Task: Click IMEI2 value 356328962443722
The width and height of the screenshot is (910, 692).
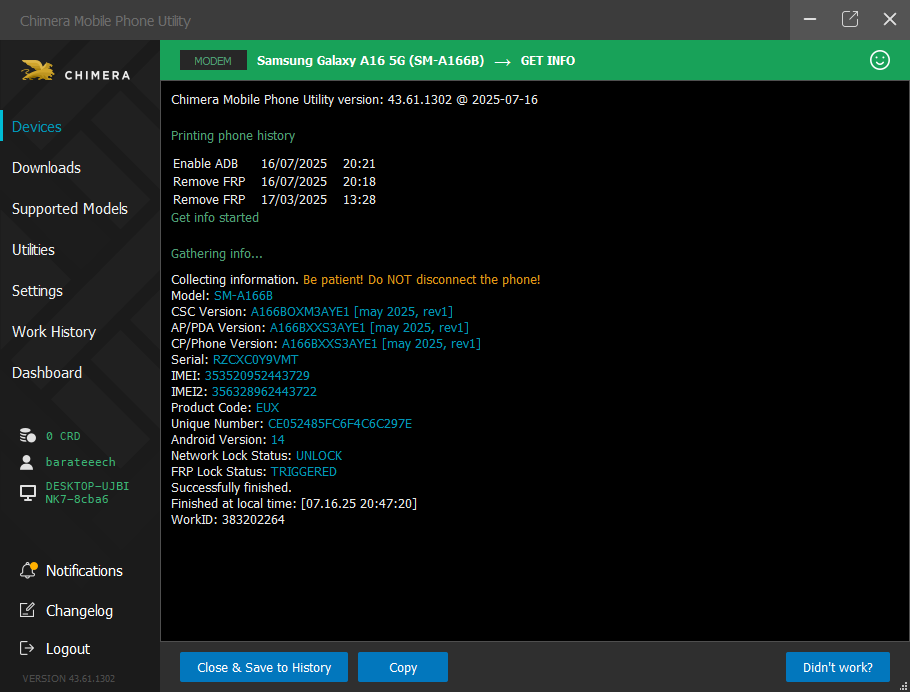Action: coord(264,392)
